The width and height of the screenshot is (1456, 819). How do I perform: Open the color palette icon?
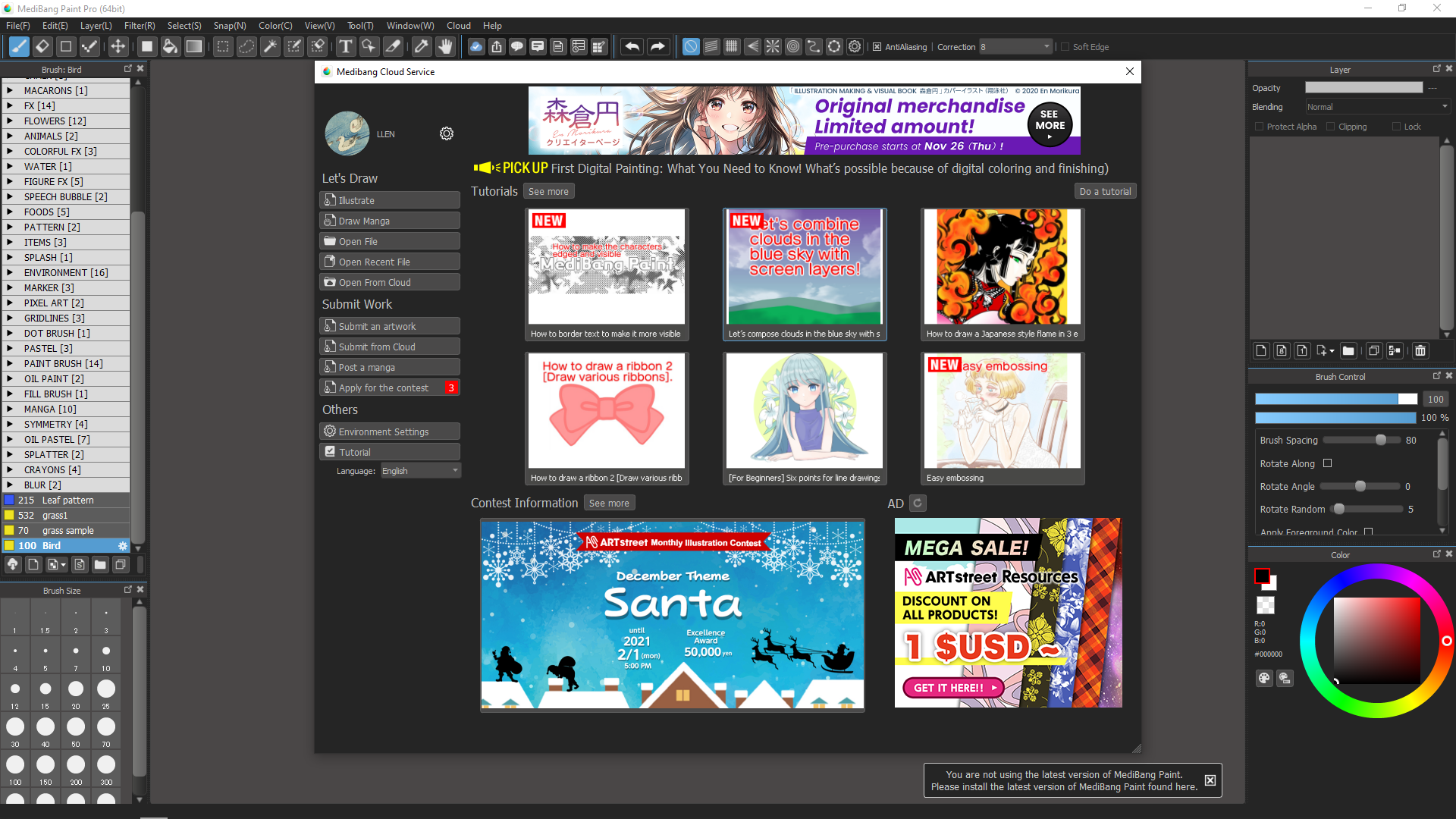pyautogui.click(x=1264, y=678)
